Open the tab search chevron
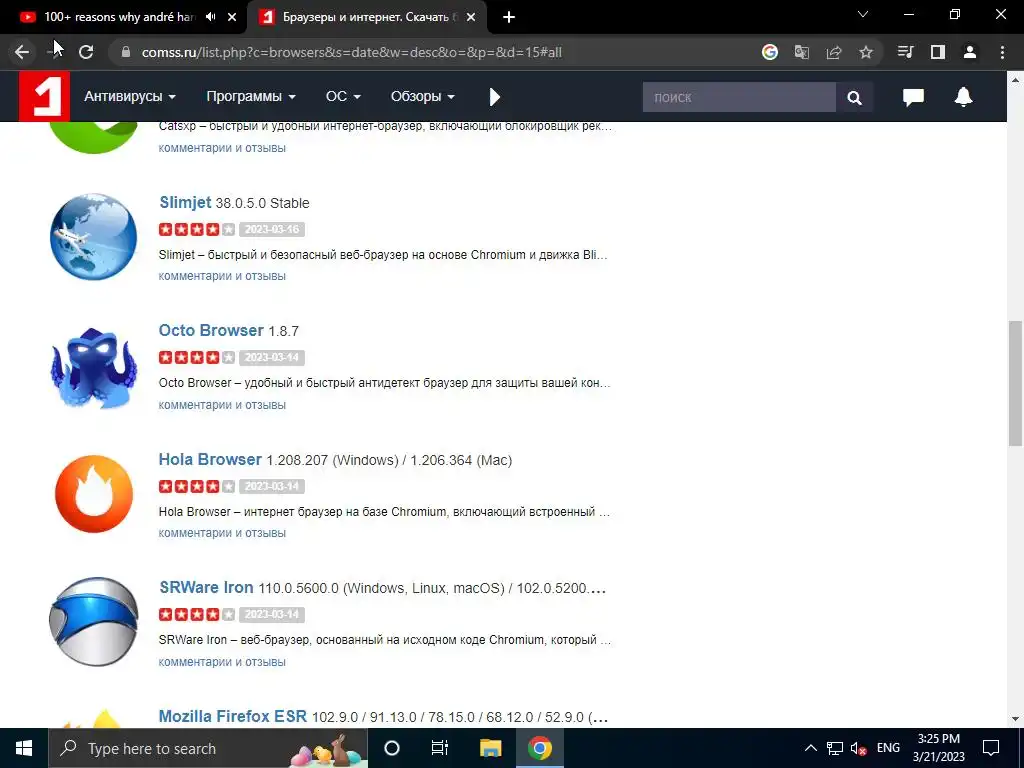The width and height of the screenshot is (1024, 768). click(863, 14)
